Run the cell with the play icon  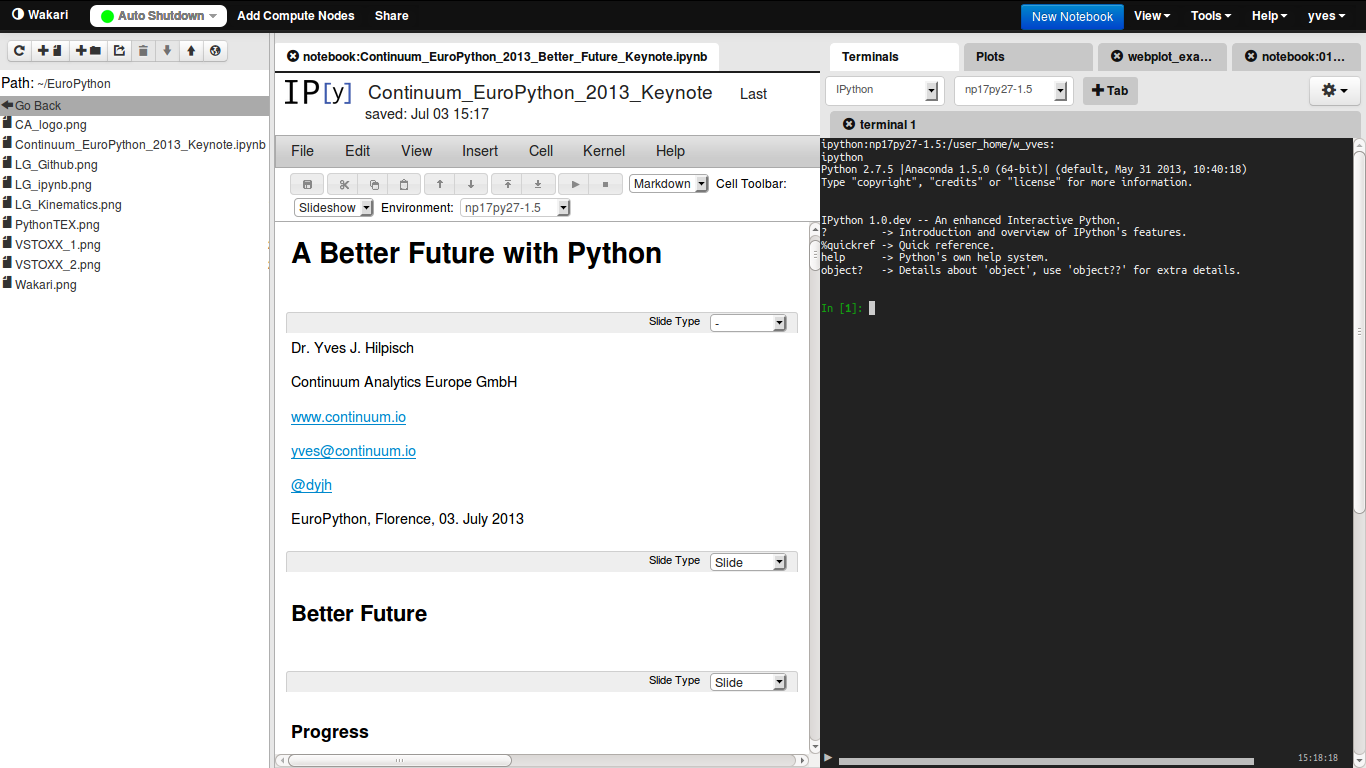point(574,184)
